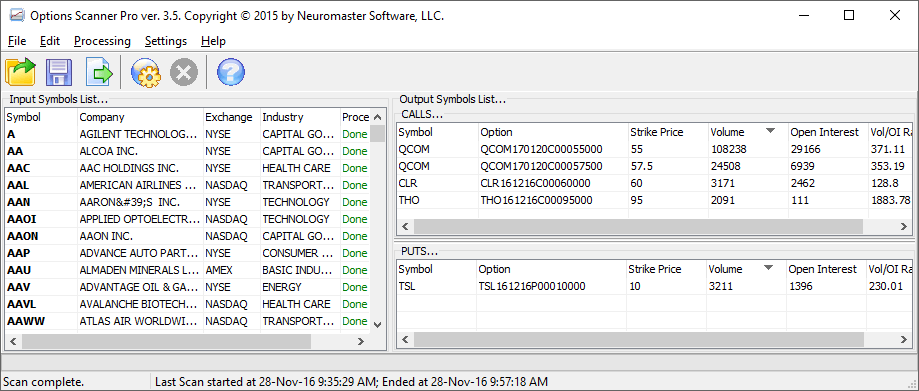
Task: Select option QCOM170120C00055000 in CALLS
Action: [x=541, y=149]
